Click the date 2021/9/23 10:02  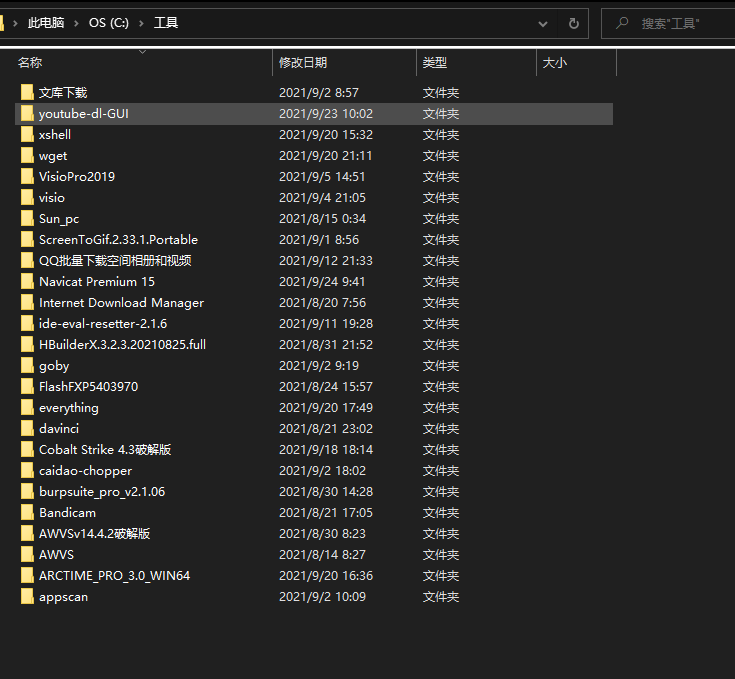[x=326, y=114]
